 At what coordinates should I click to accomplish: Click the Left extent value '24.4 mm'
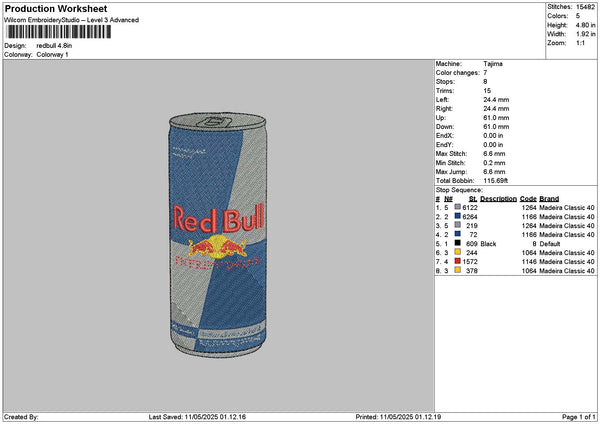tap(496, 100)
